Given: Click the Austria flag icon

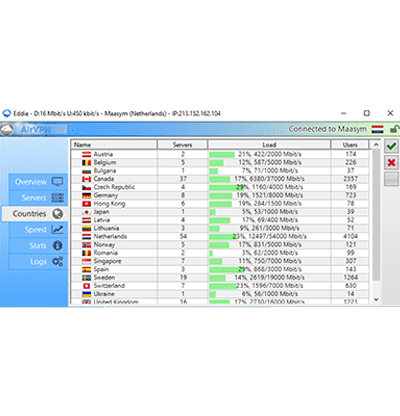Looking at the screenshot, I should click(x=87, y=154).
